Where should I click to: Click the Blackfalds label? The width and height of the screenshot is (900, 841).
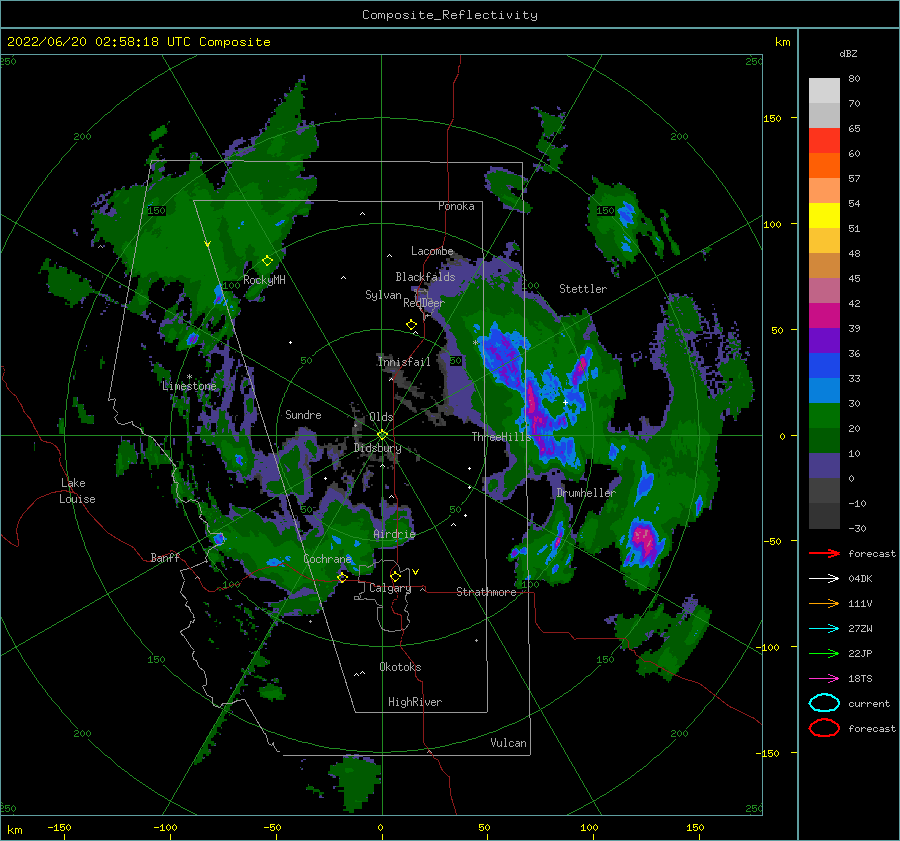[x=425, y=277]
